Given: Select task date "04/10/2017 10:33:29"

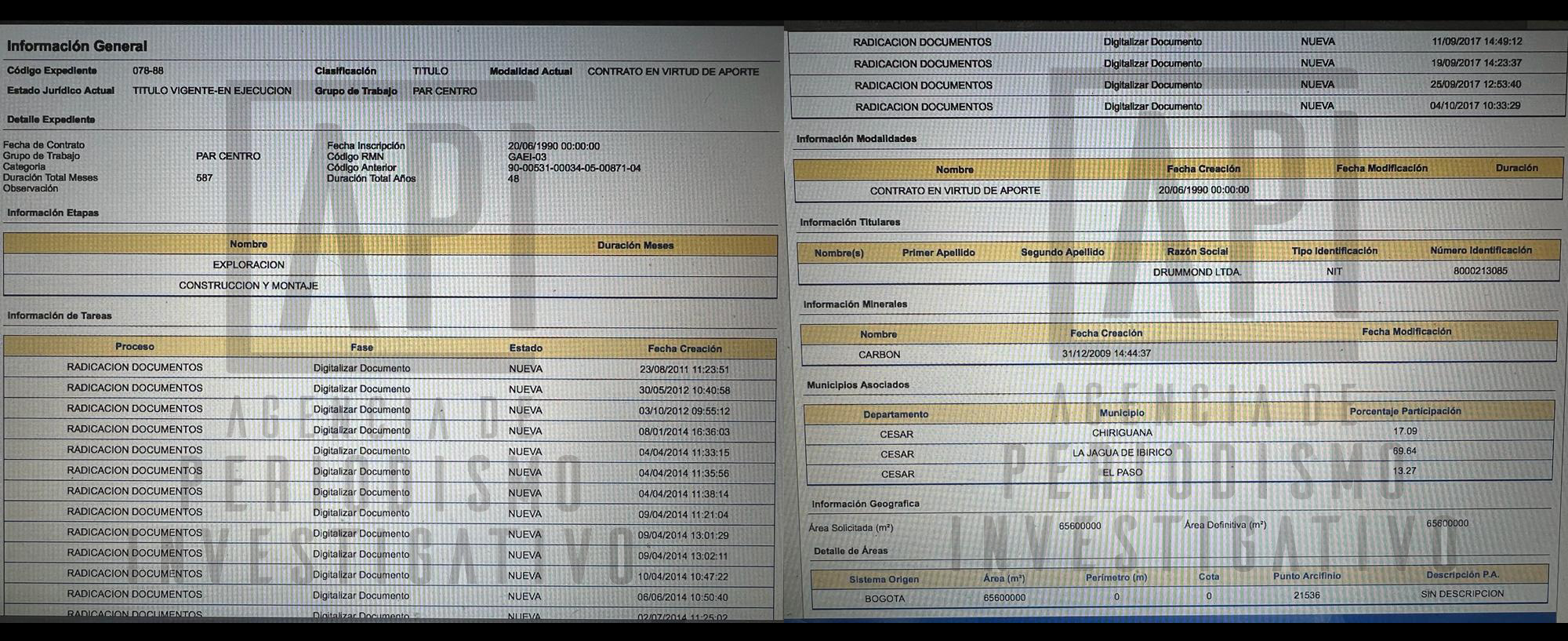Looking at the screenshot, I should click(x=1475, y=105).
